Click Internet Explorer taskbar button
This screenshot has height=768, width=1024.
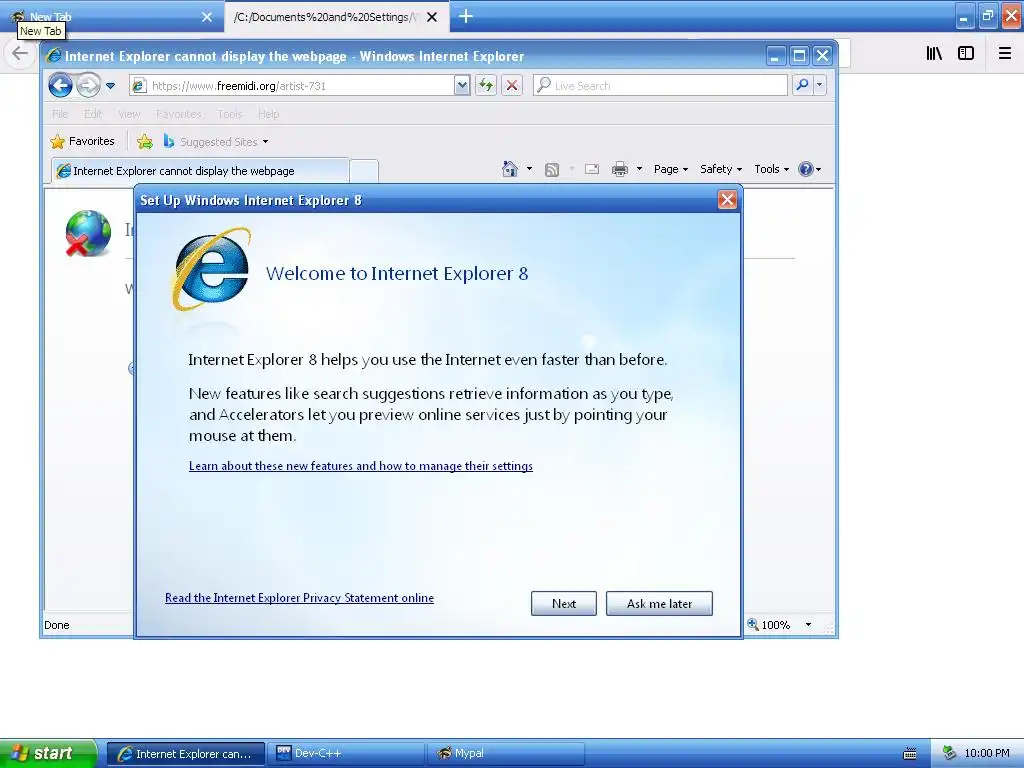click(x=185, y=753)
